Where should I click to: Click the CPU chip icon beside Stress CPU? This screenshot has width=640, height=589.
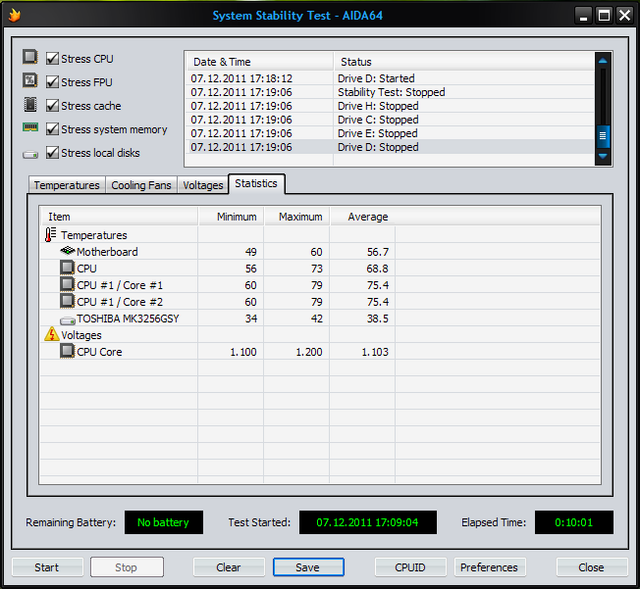tap(30, 58)
